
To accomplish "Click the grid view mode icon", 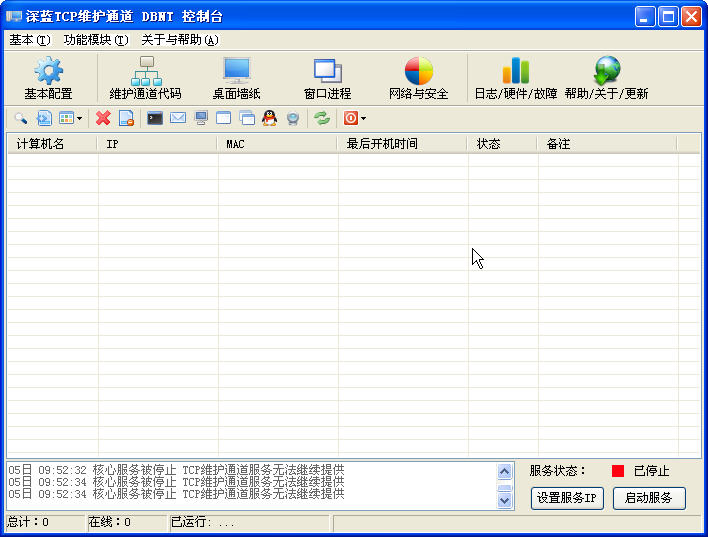I will [66, 118].
